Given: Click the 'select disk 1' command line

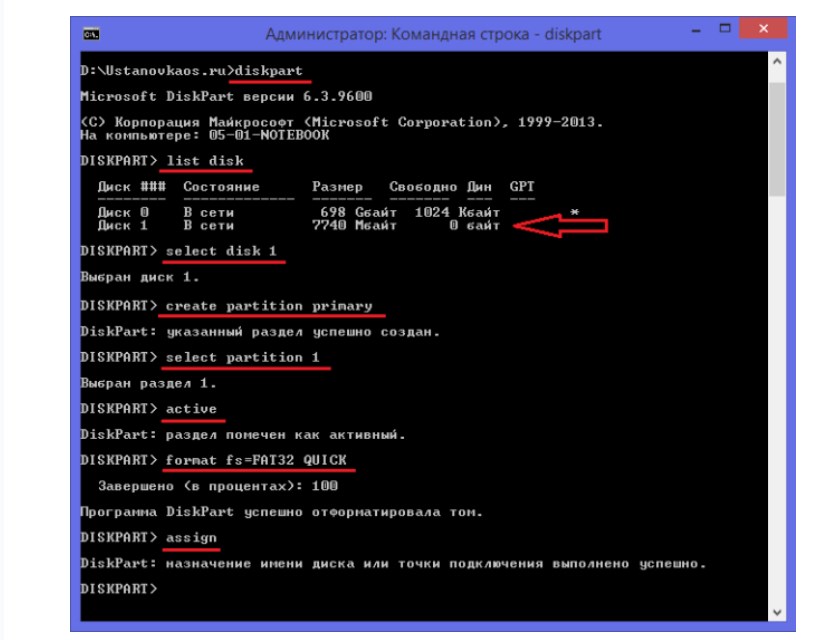Looking at the screenshot, I should tap(222, 251).
